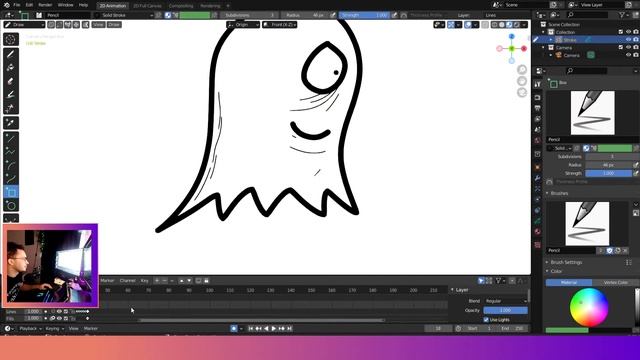Toggle the Use Lights checkbox

pyautogui.click(x=486, y=320)
